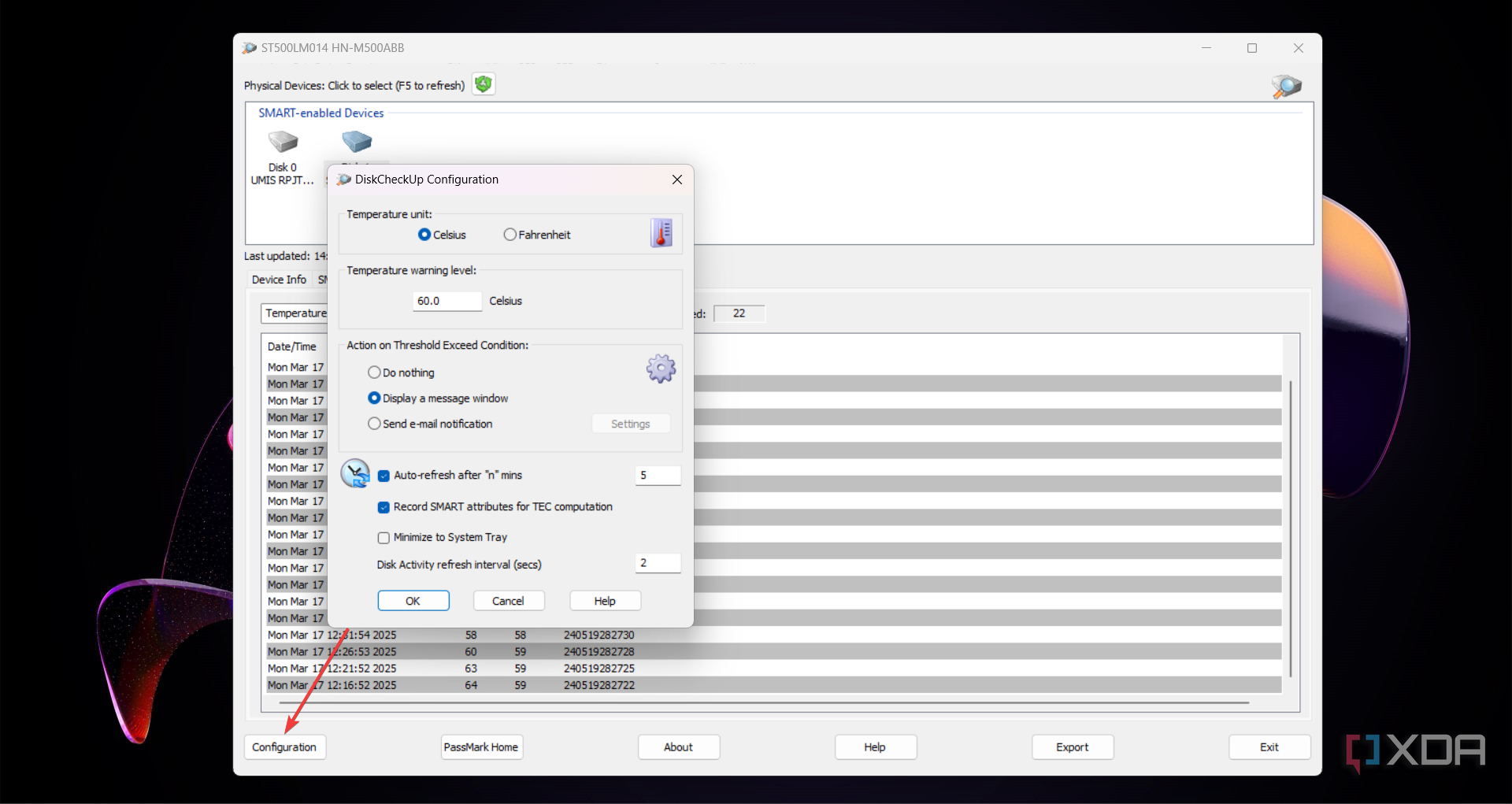Click the vertical scrollbar of the history list
1512x804 pixels.
point(1291,528)
